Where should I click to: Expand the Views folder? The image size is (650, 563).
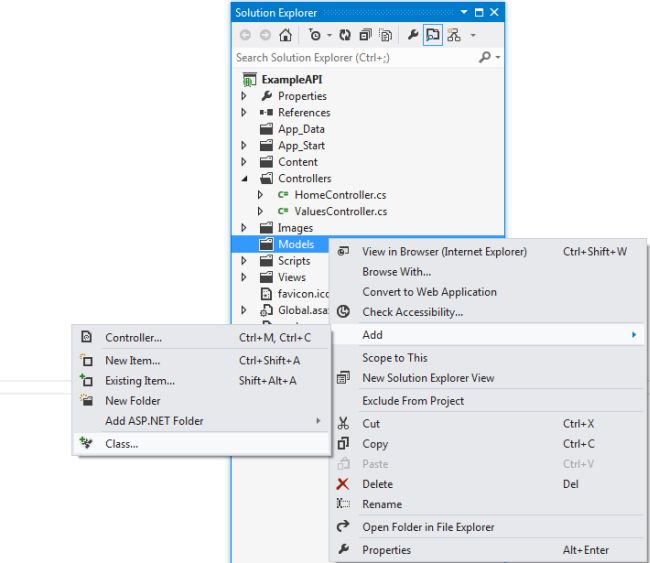point(244,277)
